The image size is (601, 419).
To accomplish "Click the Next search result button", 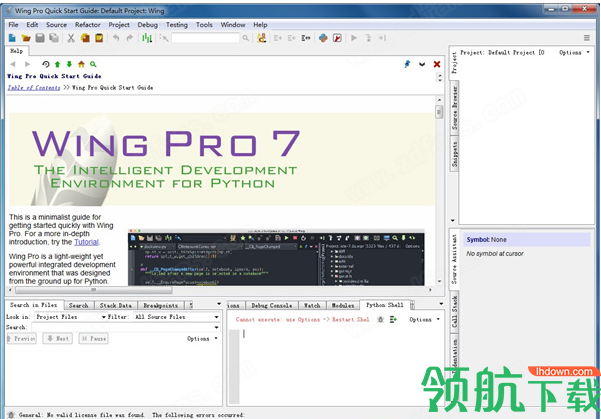I will tap(57, 338).
